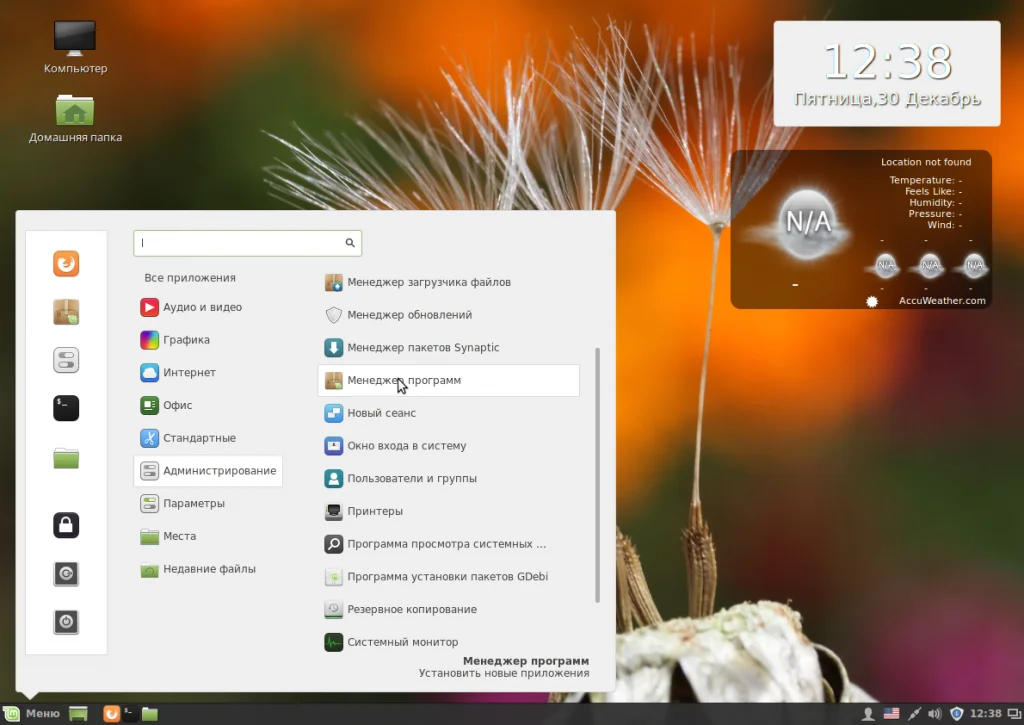Click the AccuWeather.com link in weather widget
This screenshot has height=725, width=1024.
point(941,300)
